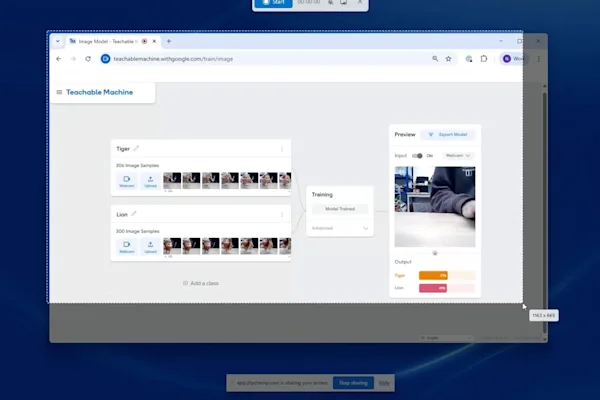Open a new tab with the plus button
The width and height of the screenshot is (600, 400).
pyautogui.click(x=169, y=41)
